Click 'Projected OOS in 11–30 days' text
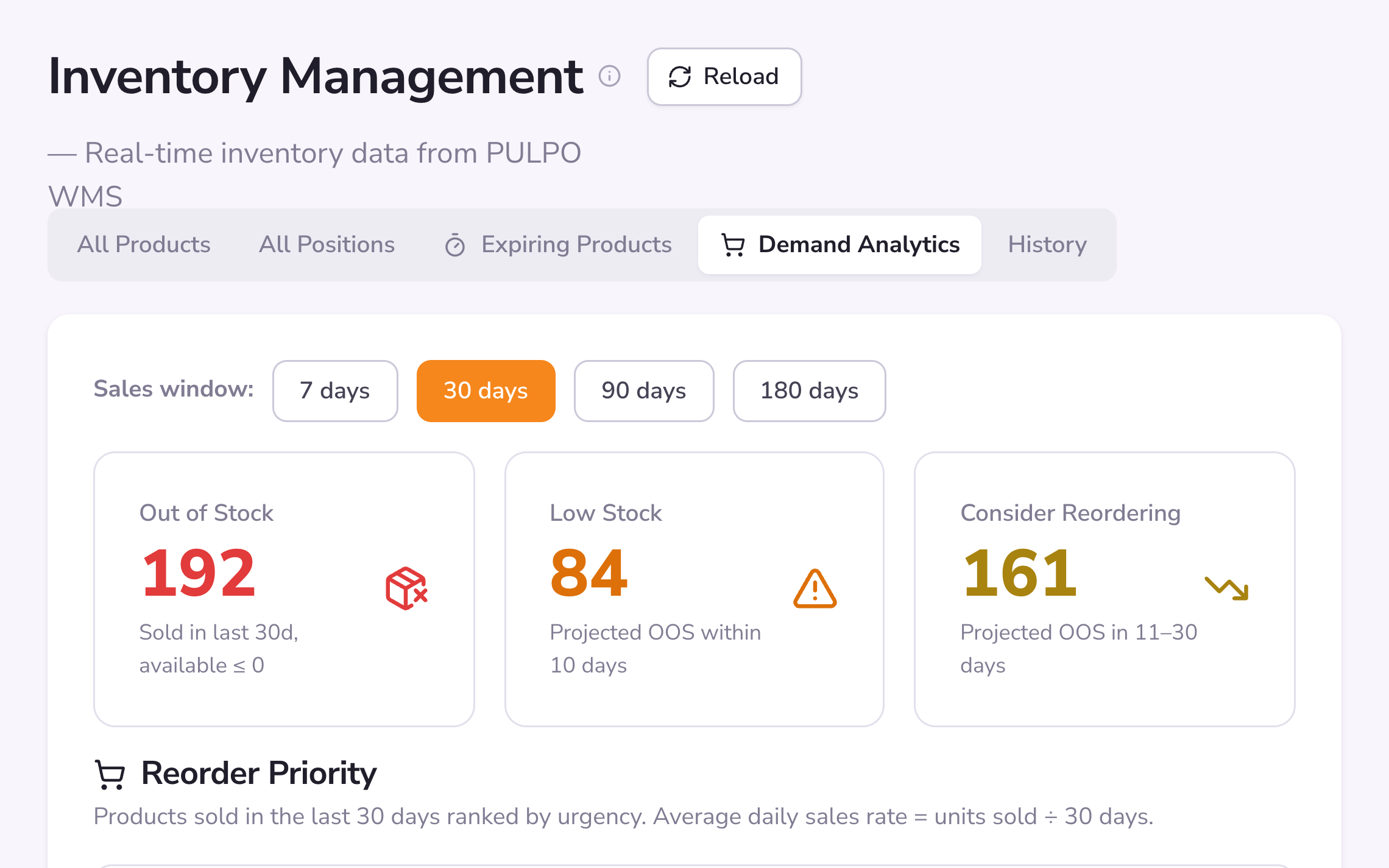This screenshot has width=1389, height=868. pos(1079,649)
